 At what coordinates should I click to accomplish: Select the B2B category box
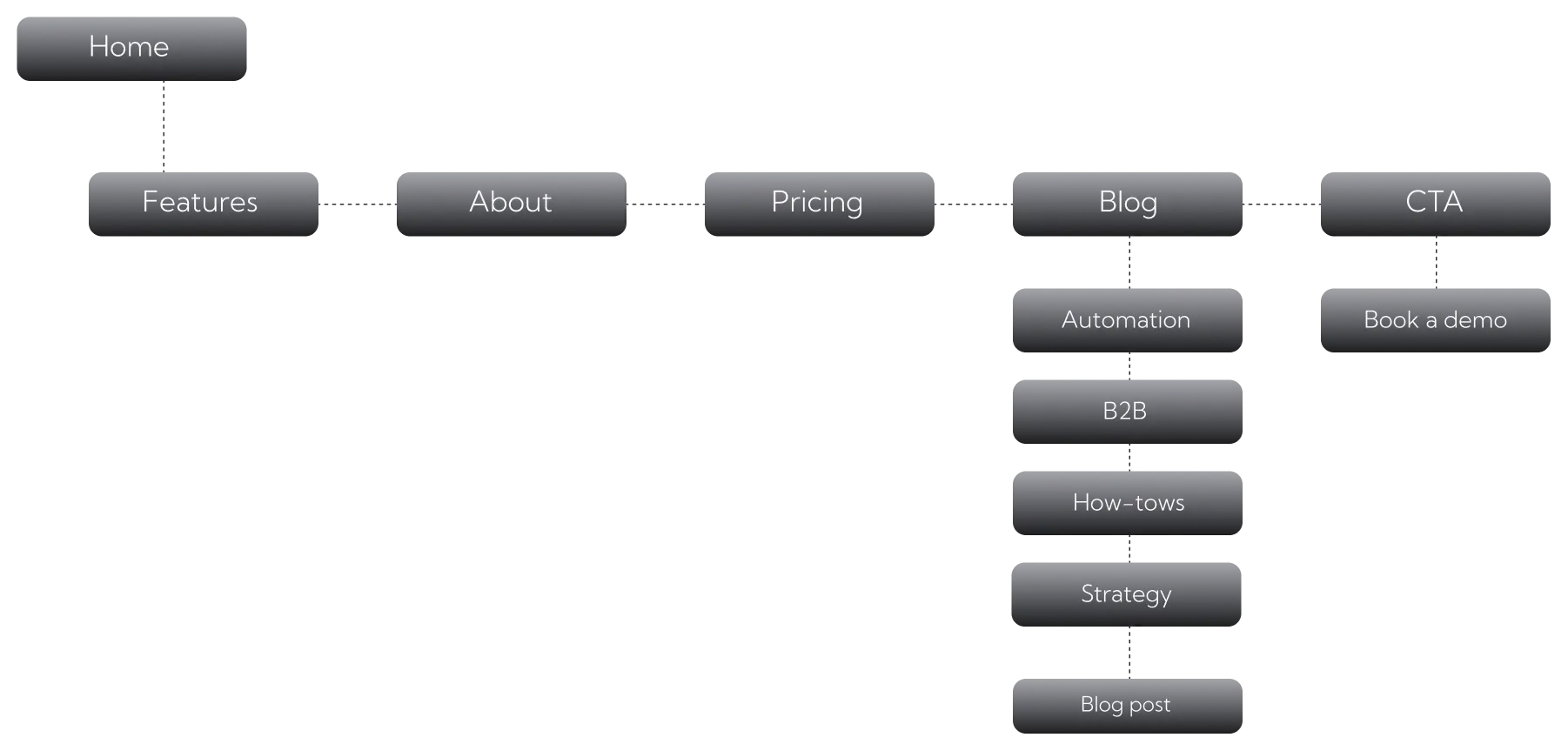pyautogui.click(x=1127, y=411)
